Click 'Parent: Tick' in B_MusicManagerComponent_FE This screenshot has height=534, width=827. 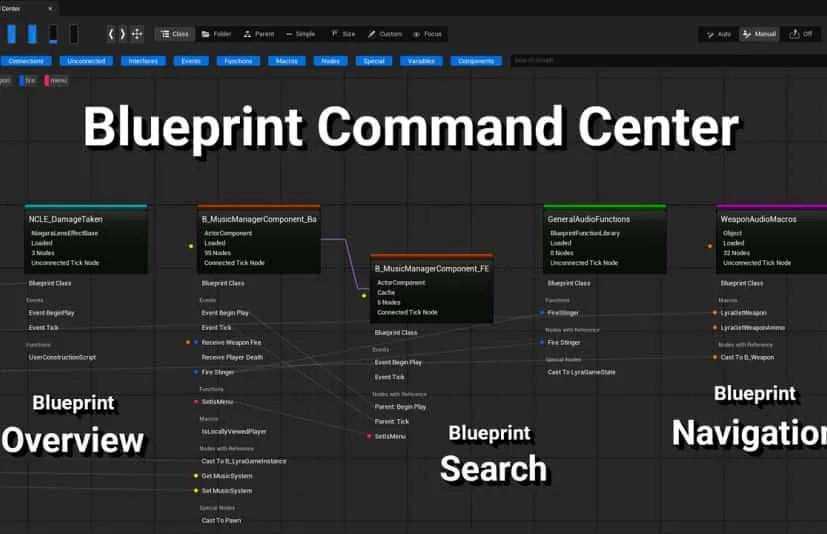point(391,422)
